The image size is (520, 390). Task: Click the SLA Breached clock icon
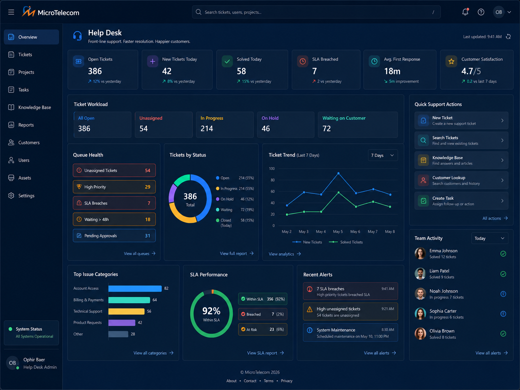click(303, 61)
